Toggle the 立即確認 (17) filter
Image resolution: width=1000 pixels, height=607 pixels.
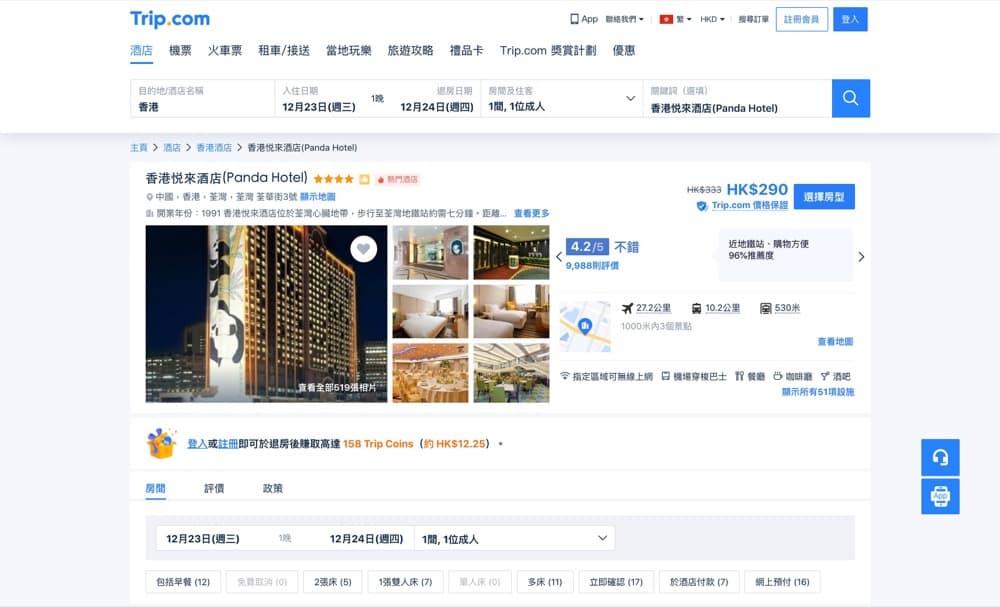(616, 581)
